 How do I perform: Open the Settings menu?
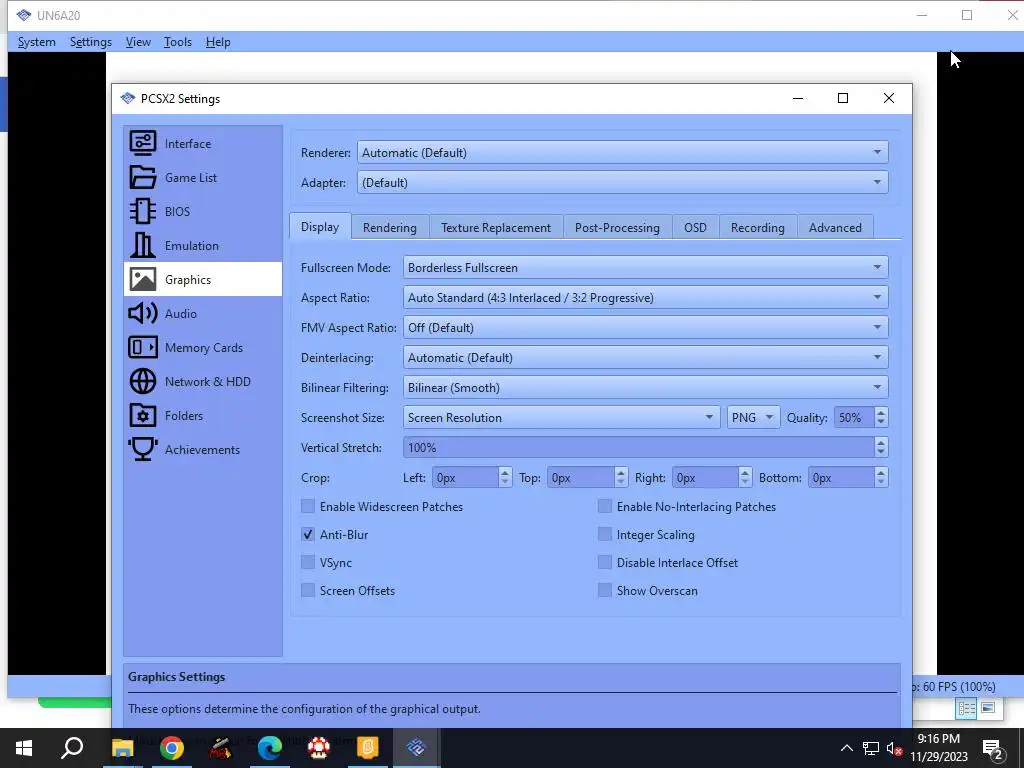91,42
